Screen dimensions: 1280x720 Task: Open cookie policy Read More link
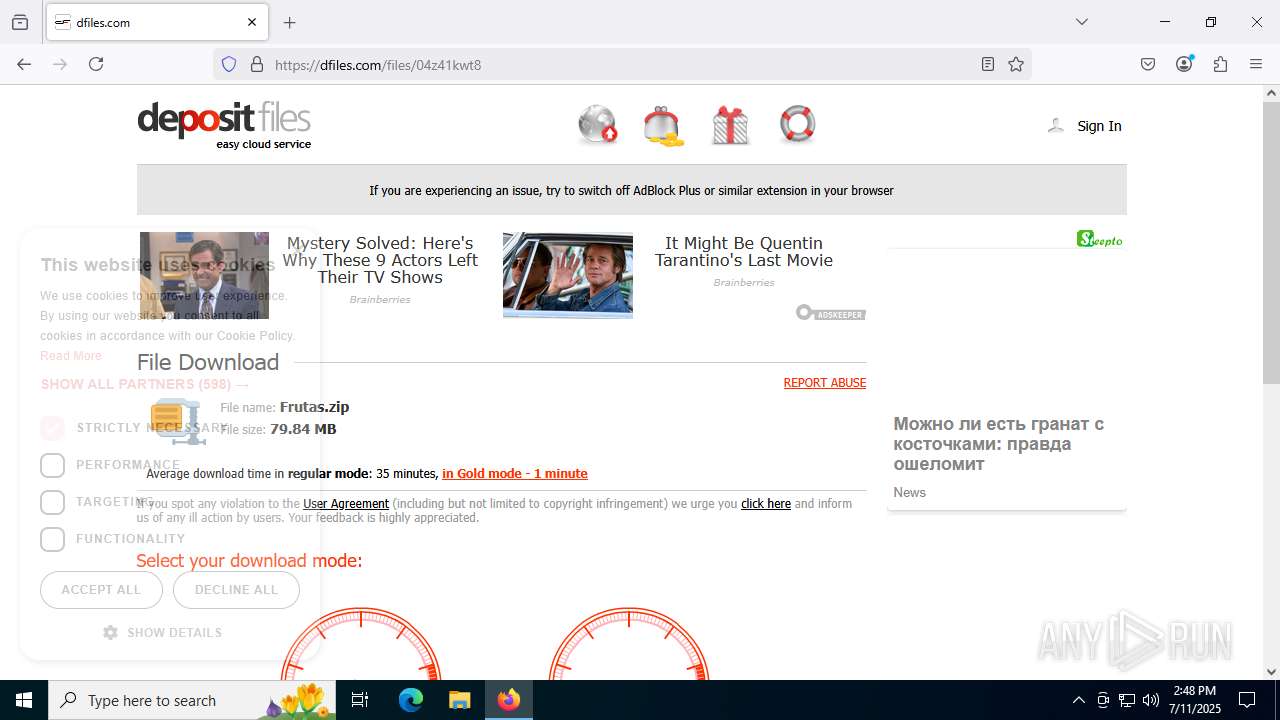tap(71, 356)
